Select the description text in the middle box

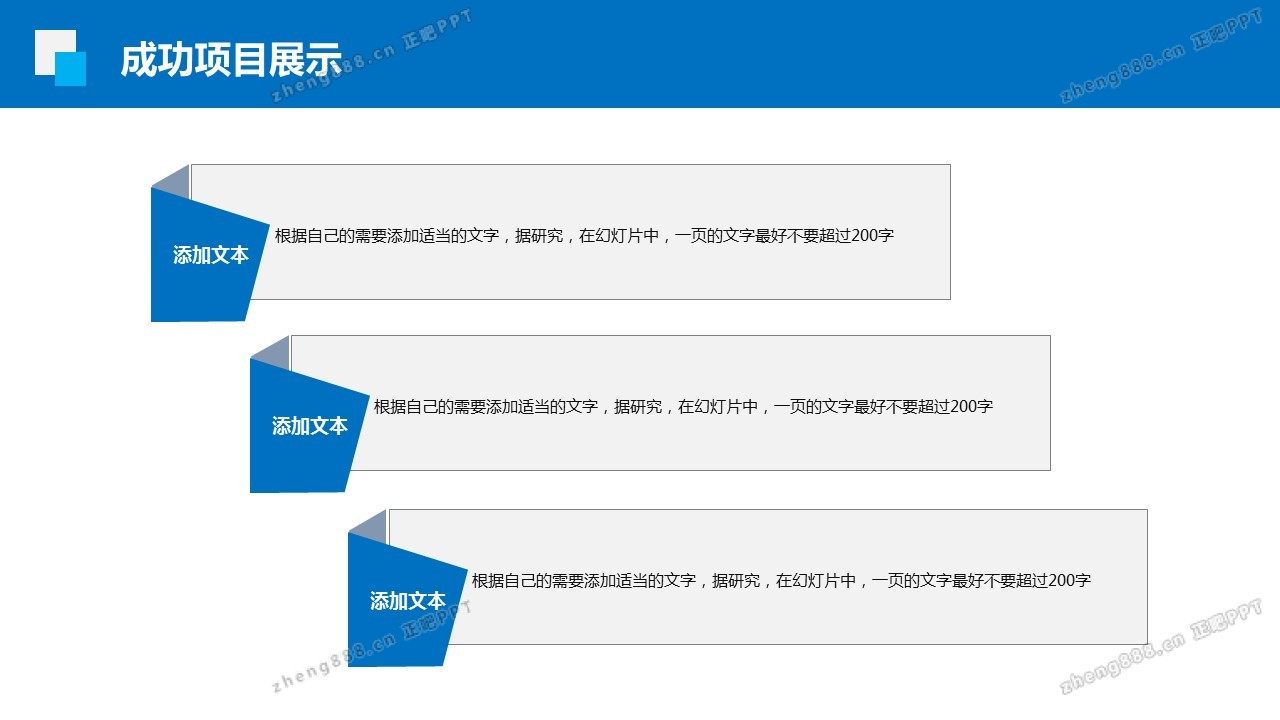point(682,407)
